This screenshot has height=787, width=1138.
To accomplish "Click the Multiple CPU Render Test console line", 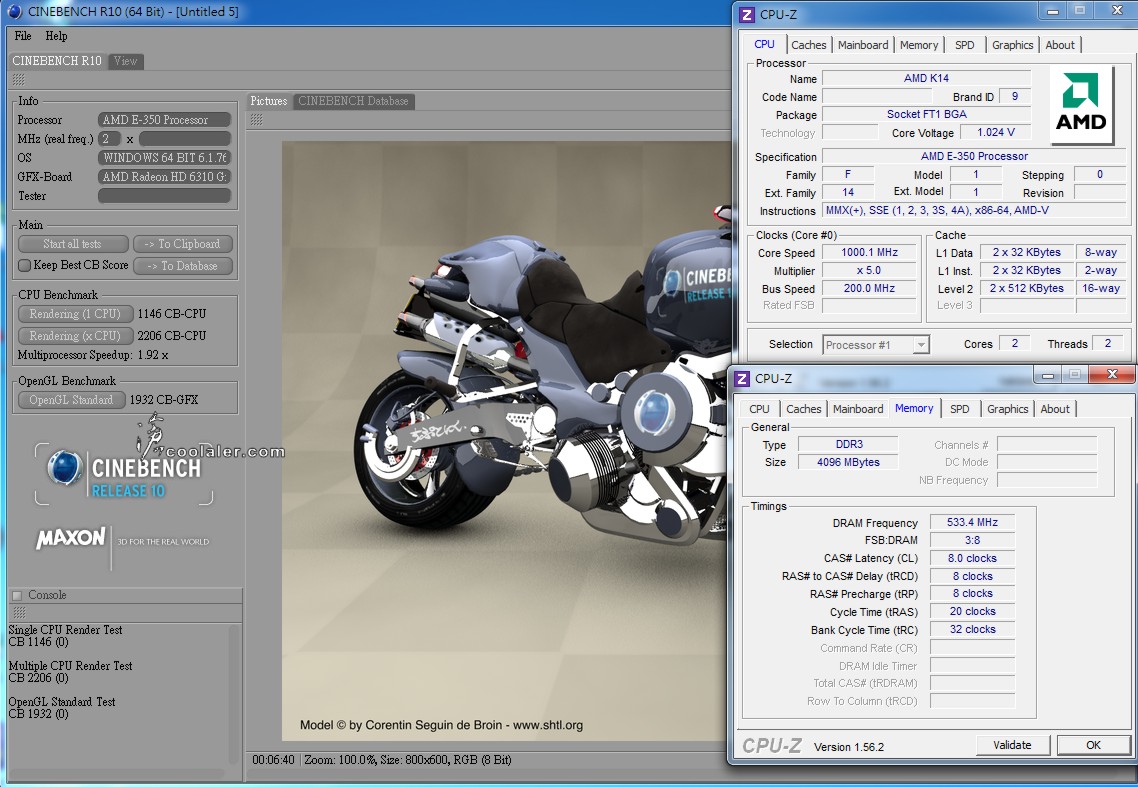I will tap(70, 666).
